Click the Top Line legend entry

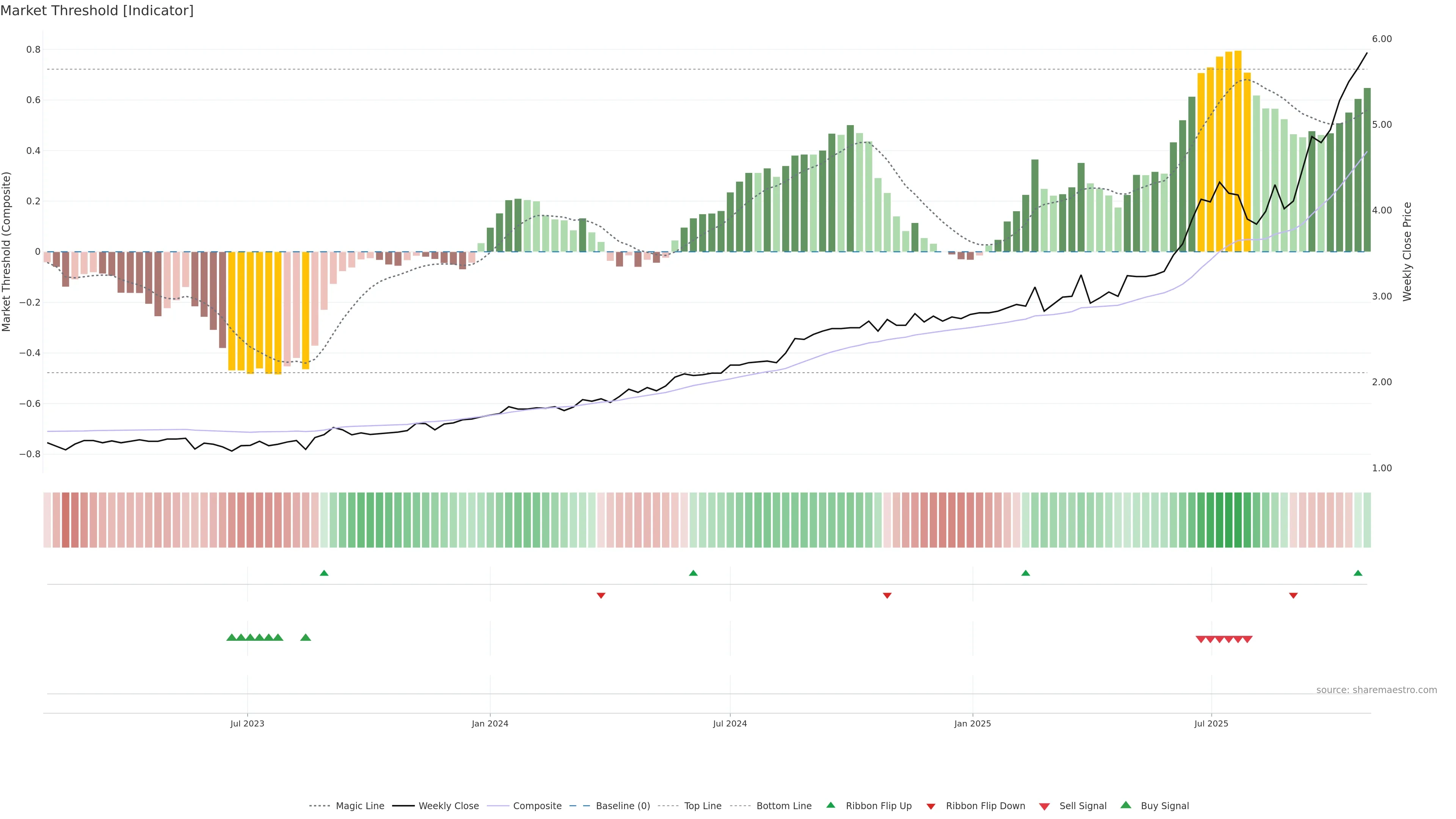pos(703,806)
